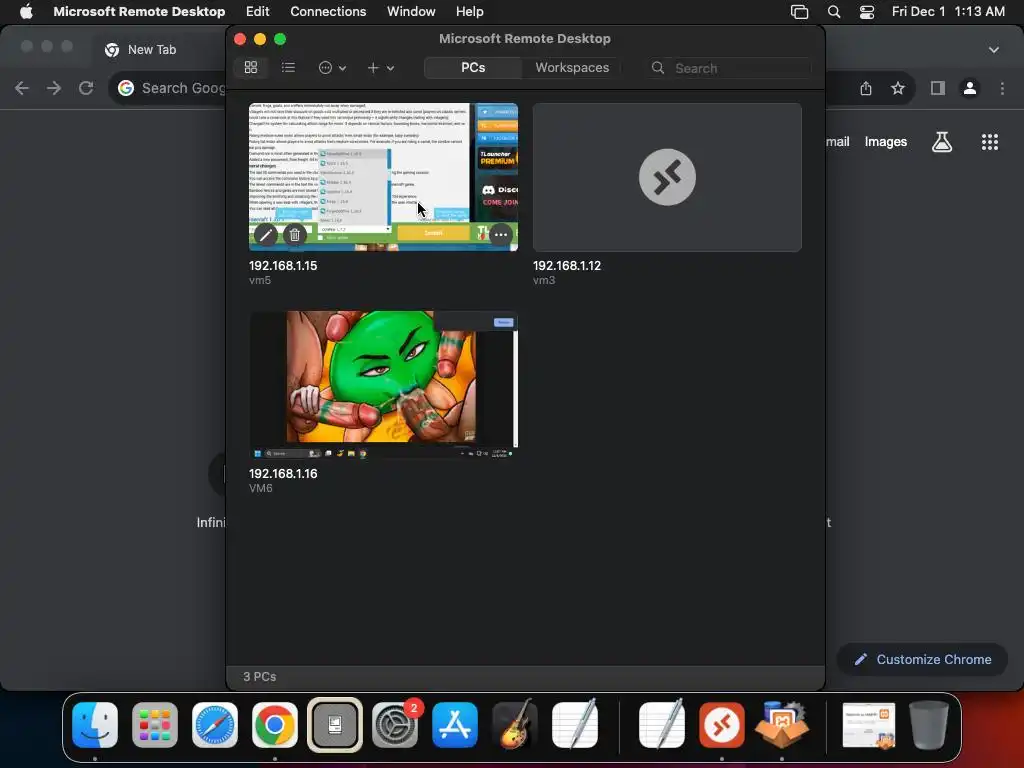The image size is (1024, 768).
Task: Open Google Chrome from the Dock
Action: (x=275, y=725)
